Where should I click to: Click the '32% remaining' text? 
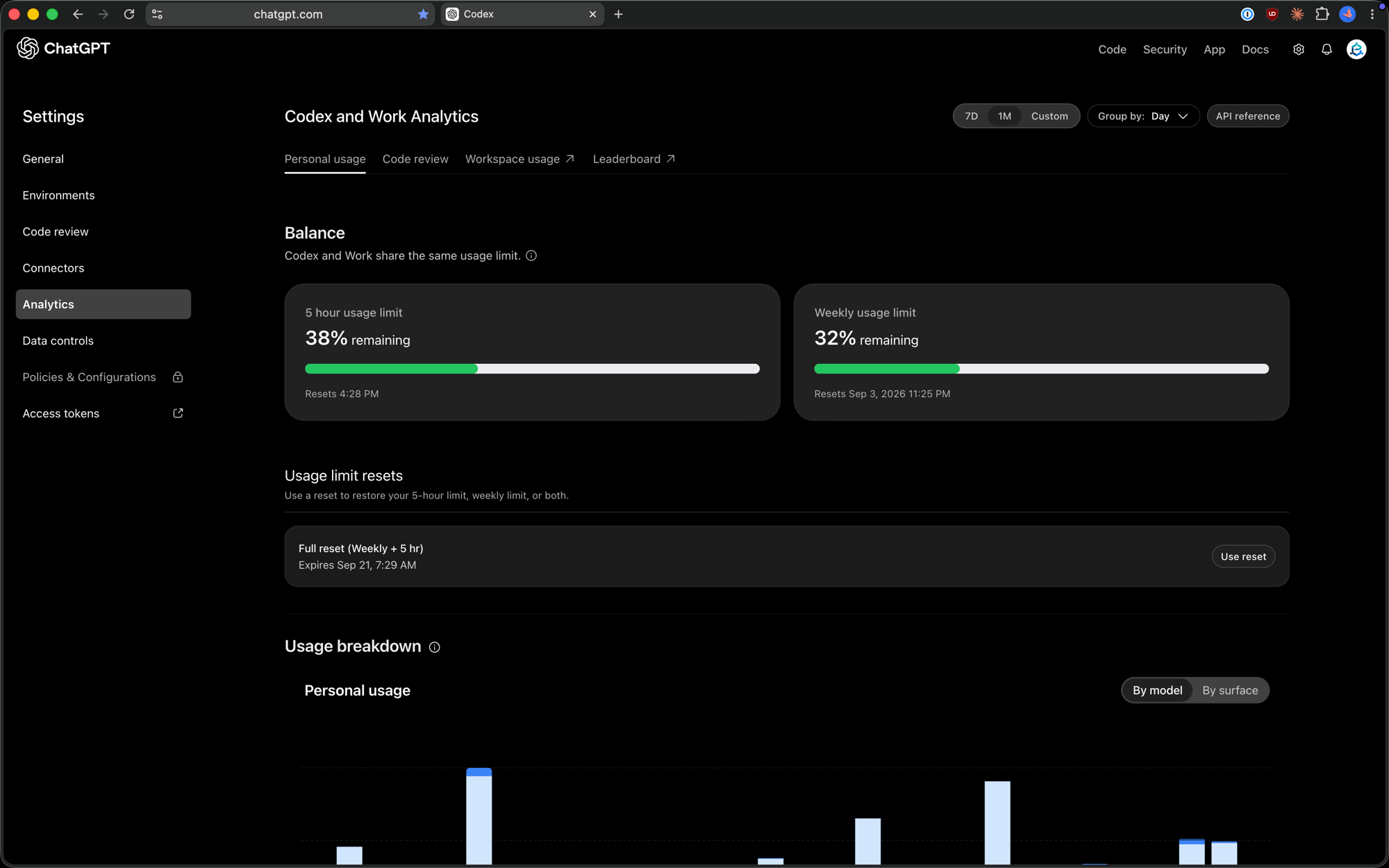[866, 339]
